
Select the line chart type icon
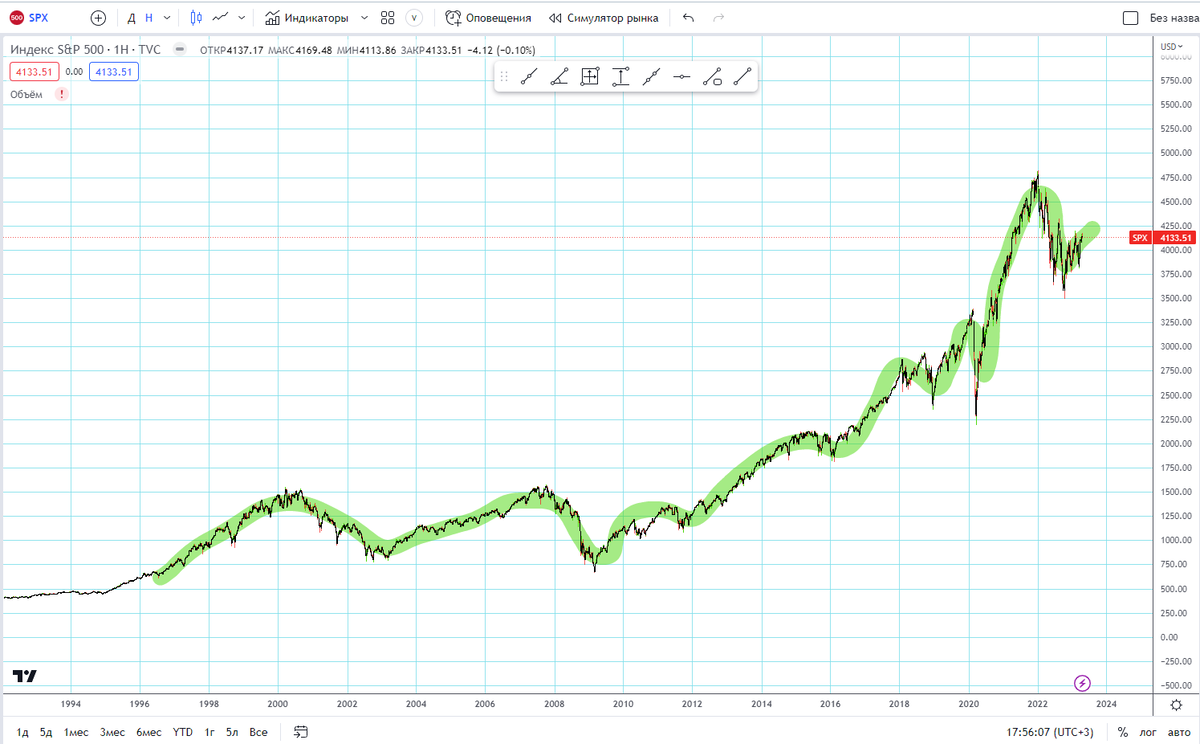point(220,17)
